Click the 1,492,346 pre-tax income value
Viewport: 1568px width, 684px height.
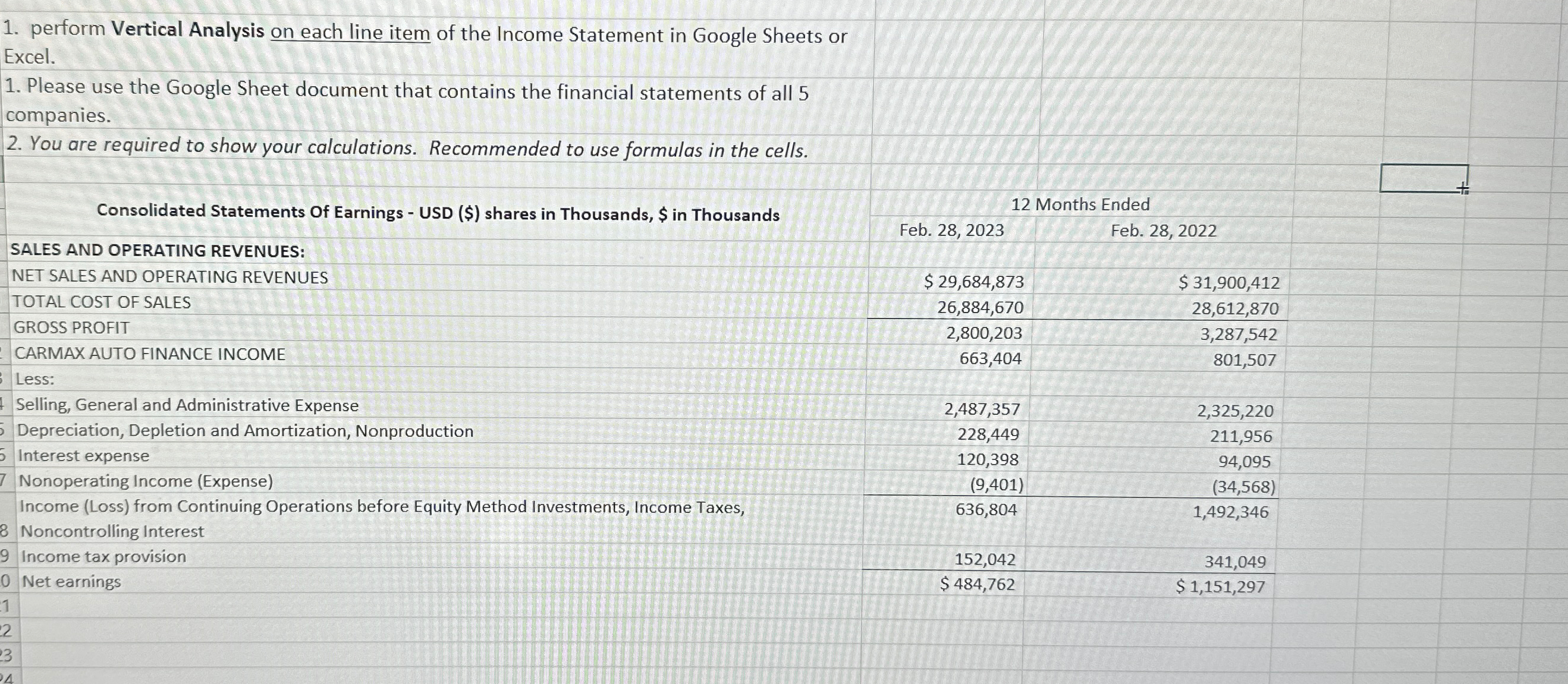pyautogui.click(x=1230, y=512)
